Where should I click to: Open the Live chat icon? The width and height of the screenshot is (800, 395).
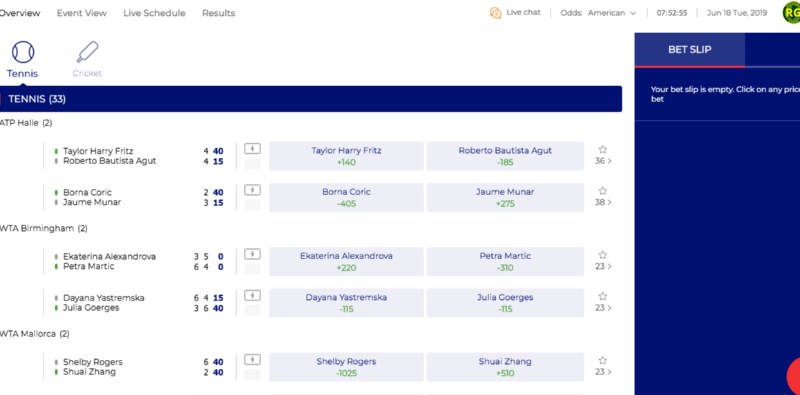[x=495, y=13]
